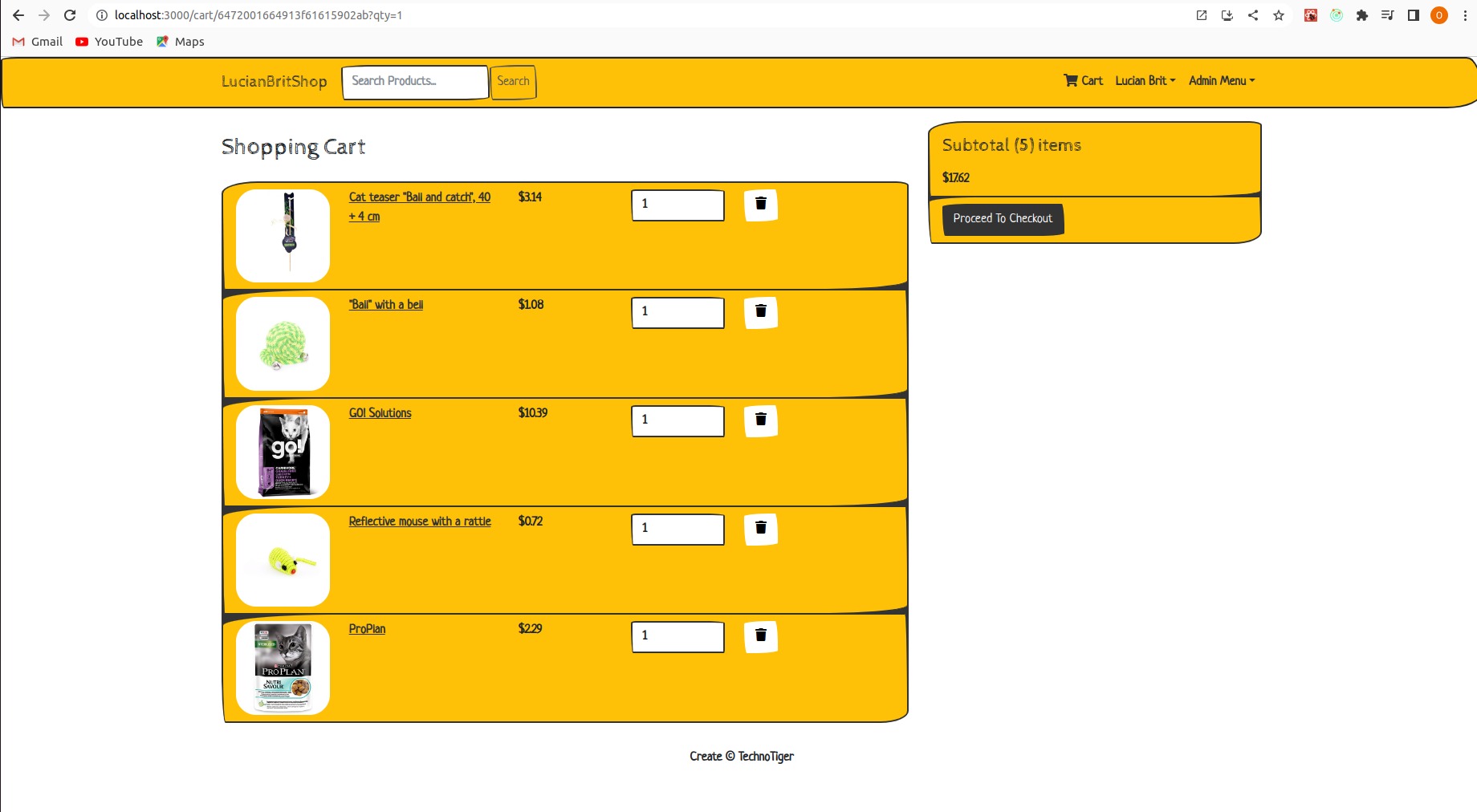Delete Cat teaser item with trash icon

tap(760, 205)
